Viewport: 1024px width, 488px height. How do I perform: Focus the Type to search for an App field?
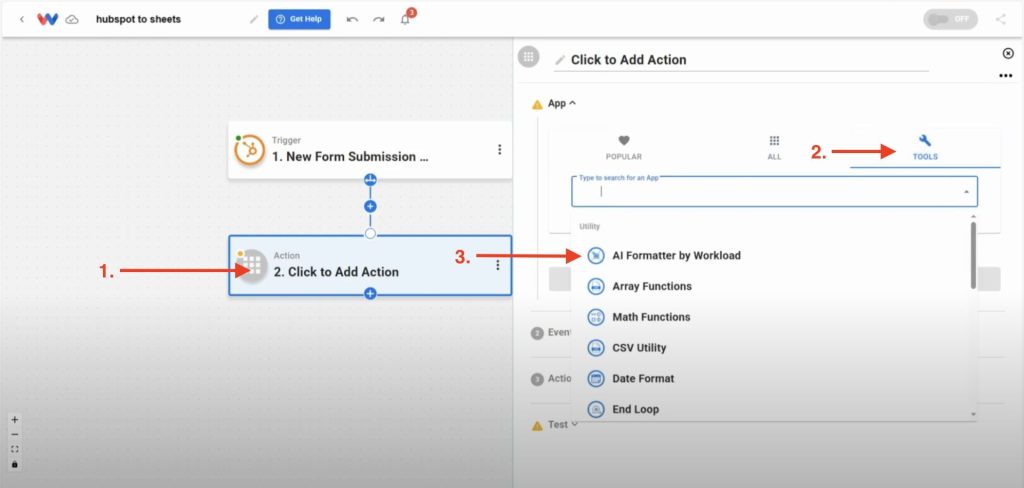tap(775, 191)
